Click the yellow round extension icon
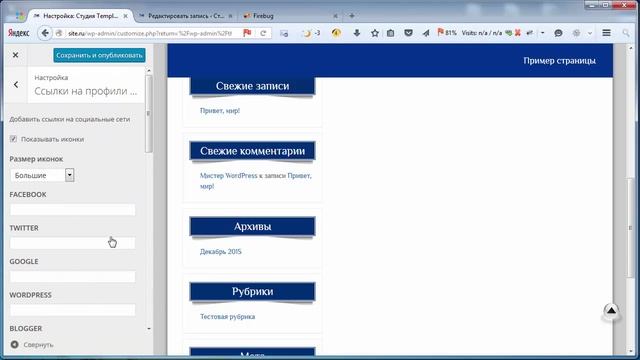The width and height of the screenshot is (640, 360). (336, 33)
